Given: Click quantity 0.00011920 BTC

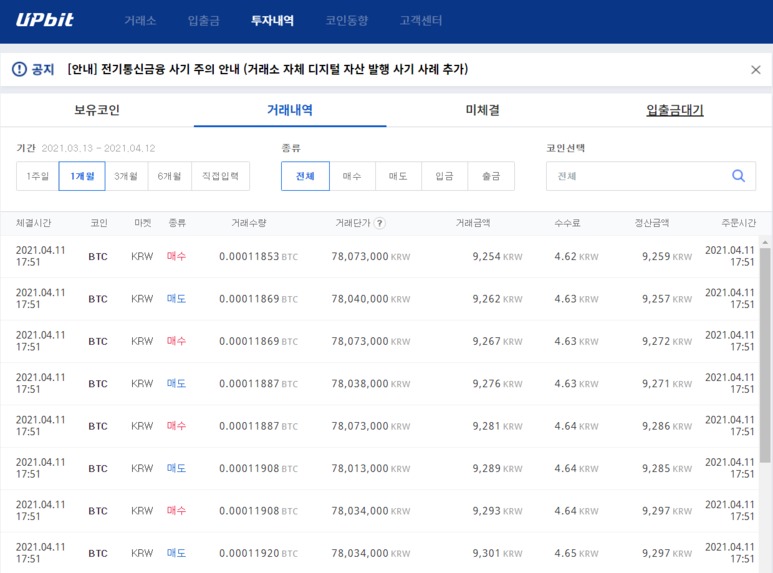Looking at the screenshot, I should pos(258,553).
